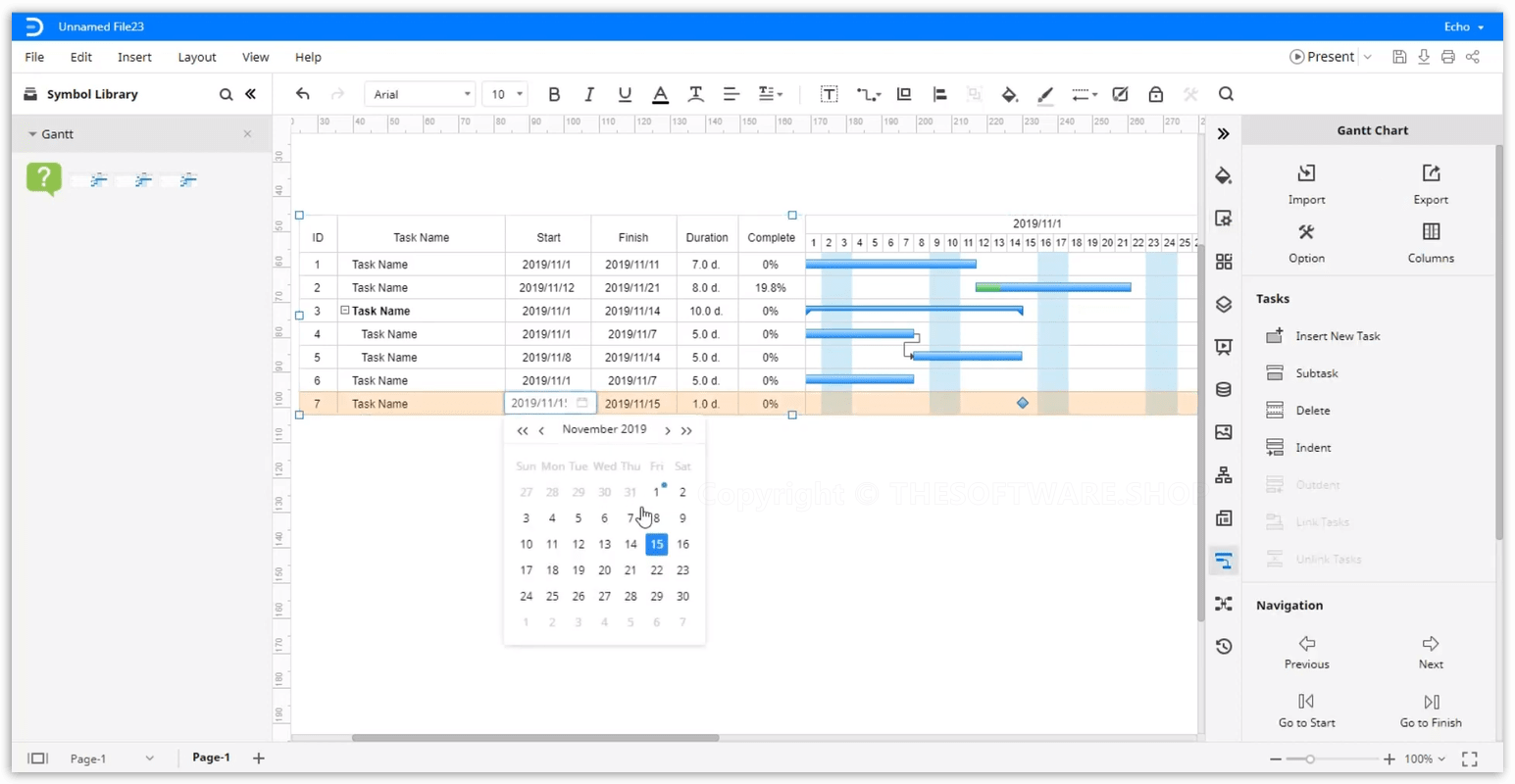Open the fill color bucket tool

pyautogui.click(x=1009, y=94)
